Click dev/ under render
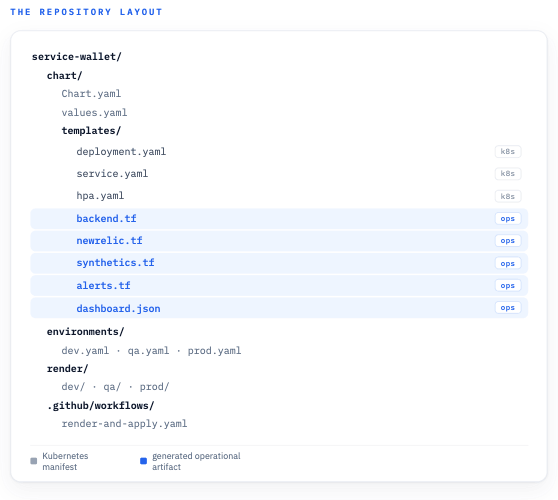The height and width of the screenshot is (500, 558). (73, 386)
